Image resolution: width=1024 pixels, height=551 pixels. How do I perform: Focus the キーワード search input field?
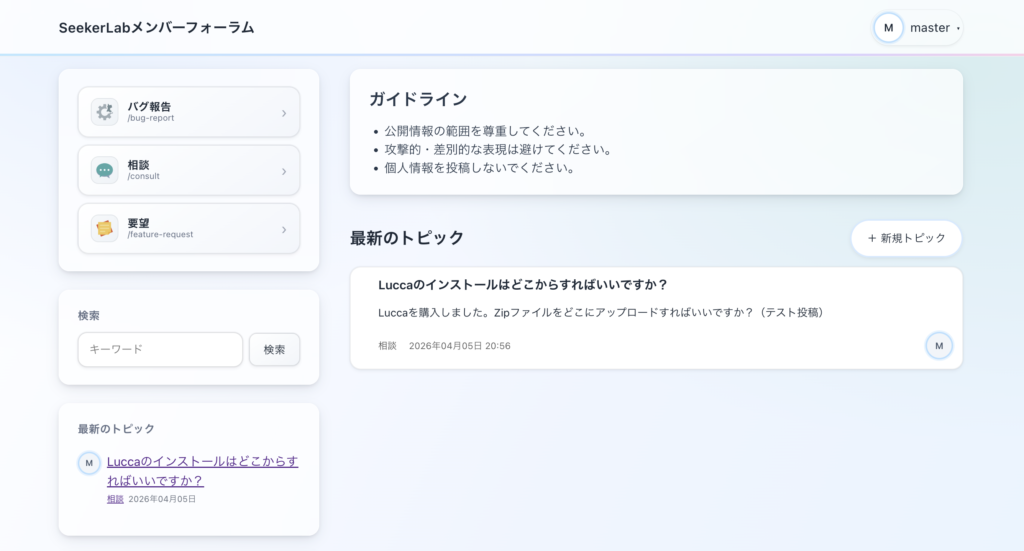160,350
